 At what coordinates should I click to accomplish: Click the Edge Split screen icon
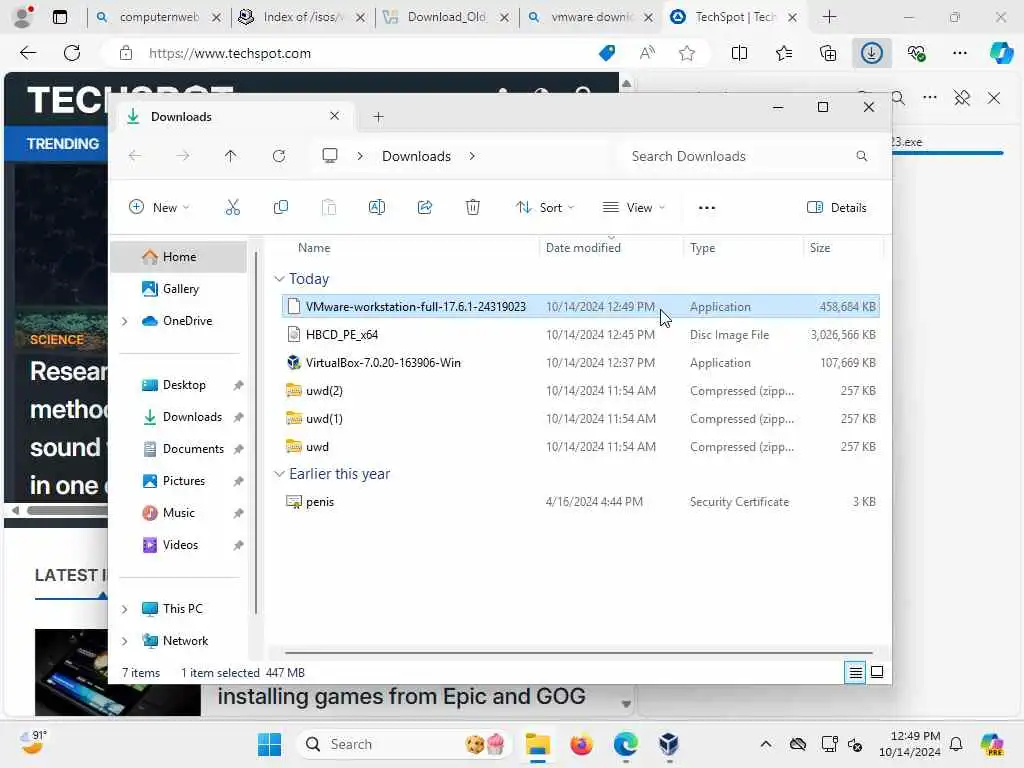tap(739, 53)
